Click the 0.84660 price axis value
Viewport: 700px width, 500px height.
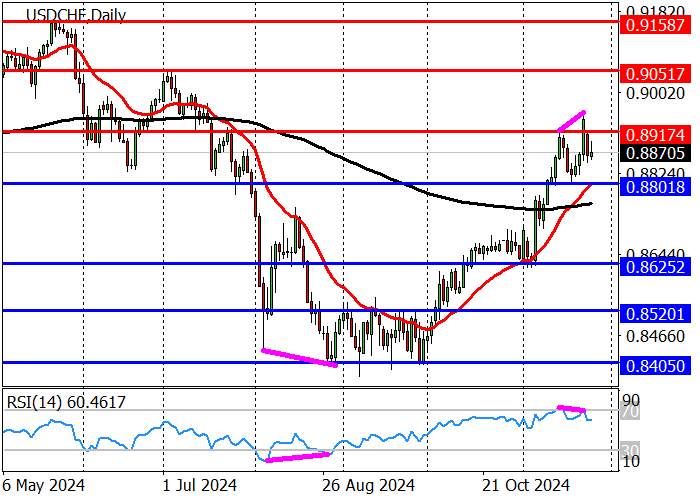coord(655,336)
